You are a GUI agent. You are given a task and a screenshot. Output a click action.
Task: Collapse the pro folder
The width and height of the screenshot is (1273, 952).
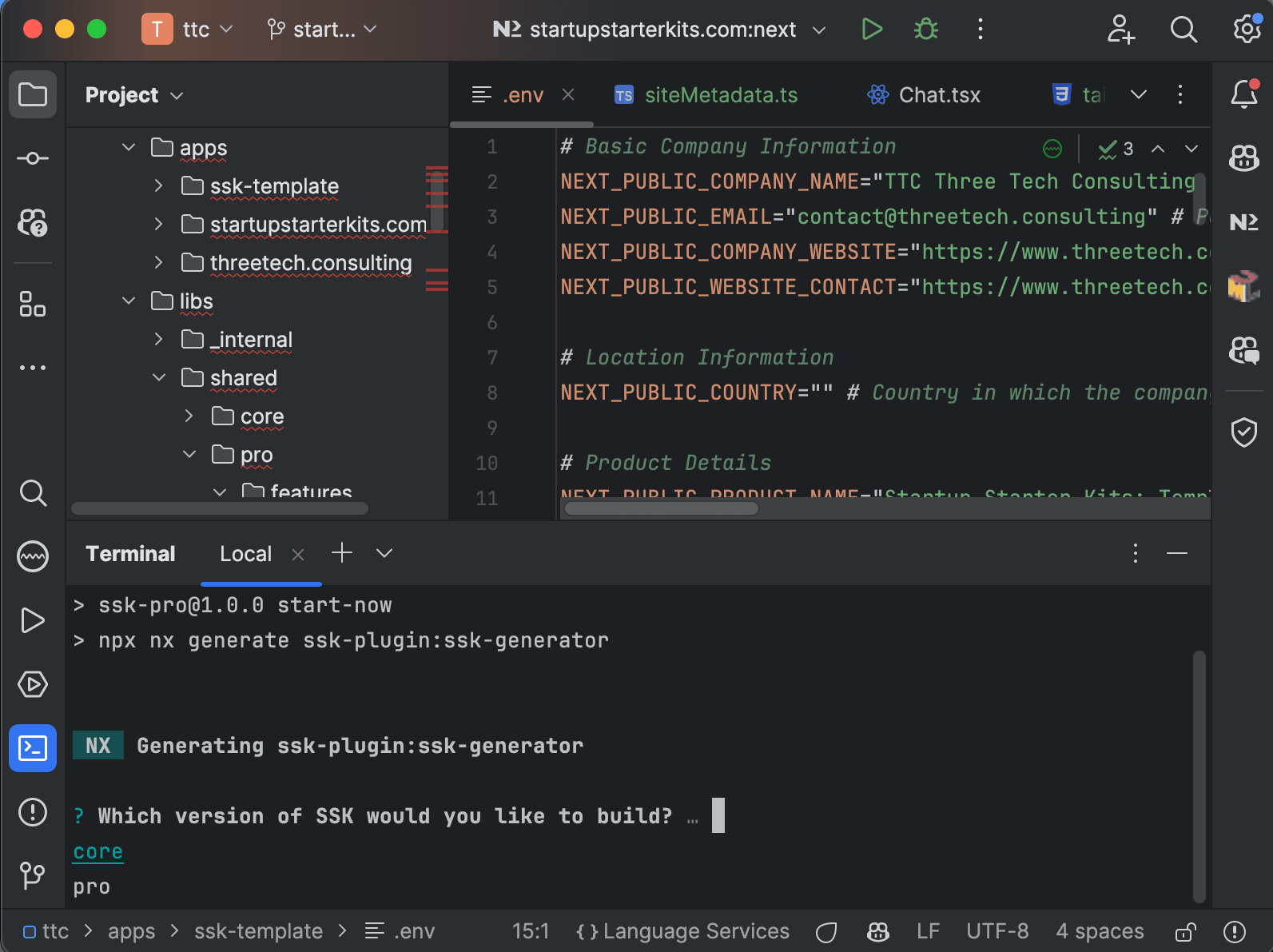pyautogui.click(x=189, y=454)
